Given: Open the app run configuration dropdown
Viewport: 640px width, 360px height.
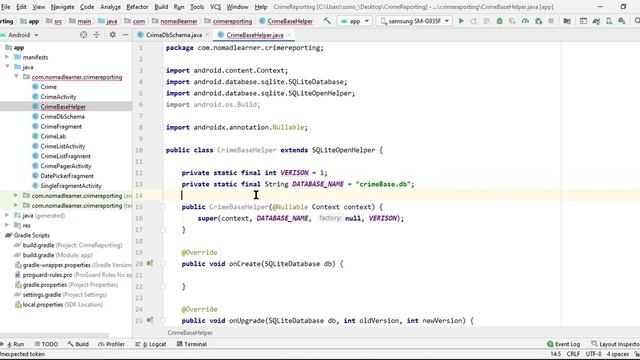Looking at the screenshot, I should (x=355, y=21).
